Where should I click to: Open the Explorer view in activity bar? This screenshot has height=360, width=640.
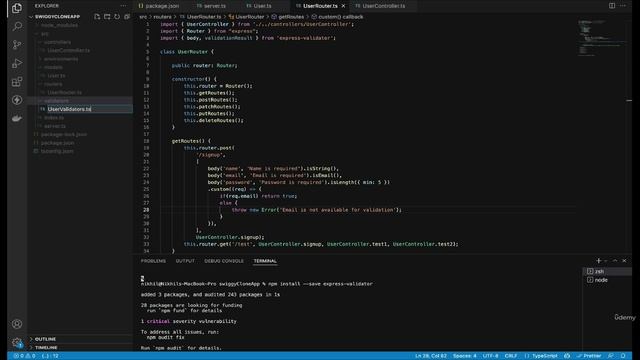click(17, 8)
